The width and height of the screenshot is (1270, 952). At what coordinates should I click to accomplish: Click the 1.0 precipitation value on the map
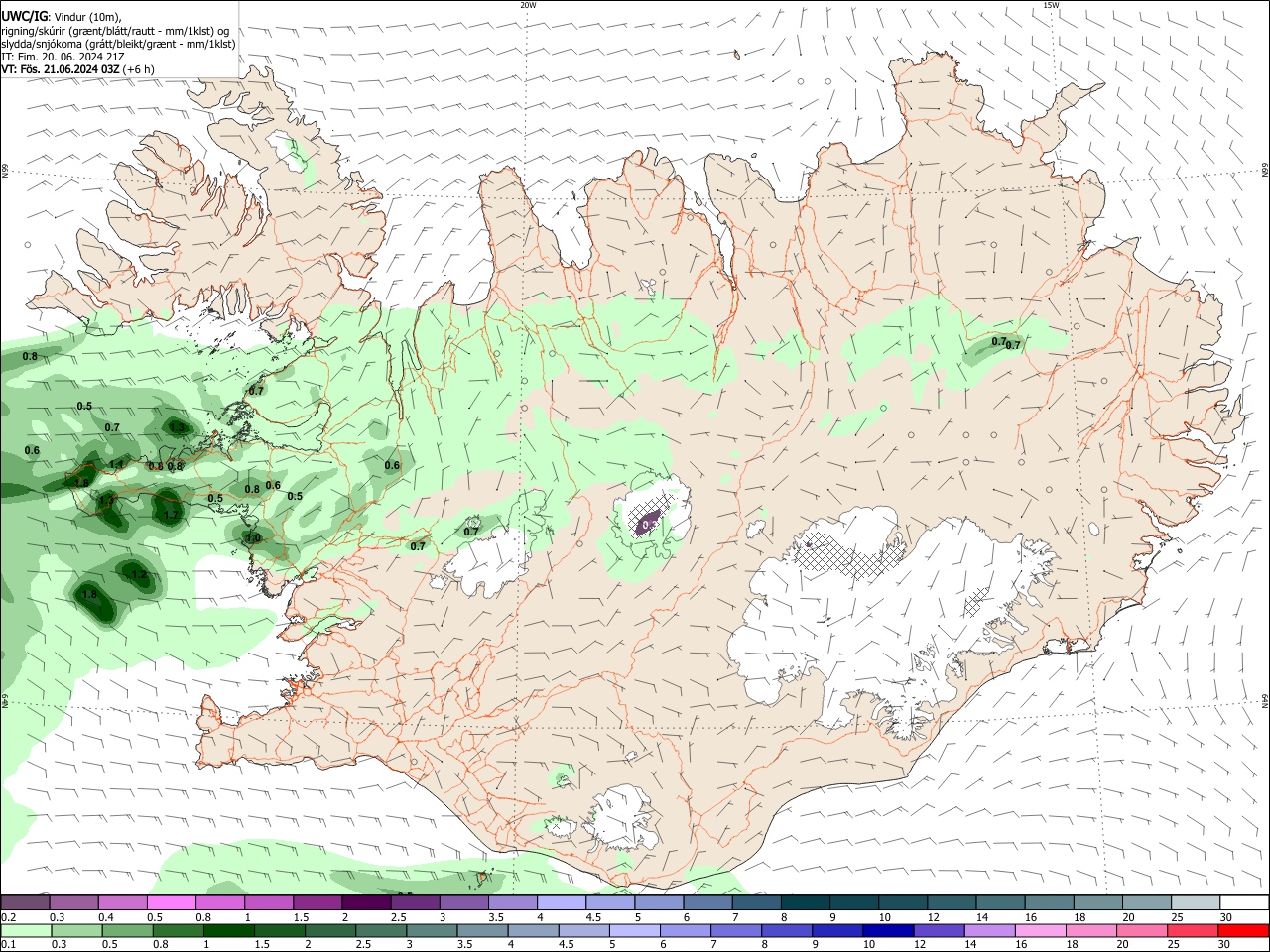click(253, 538)
